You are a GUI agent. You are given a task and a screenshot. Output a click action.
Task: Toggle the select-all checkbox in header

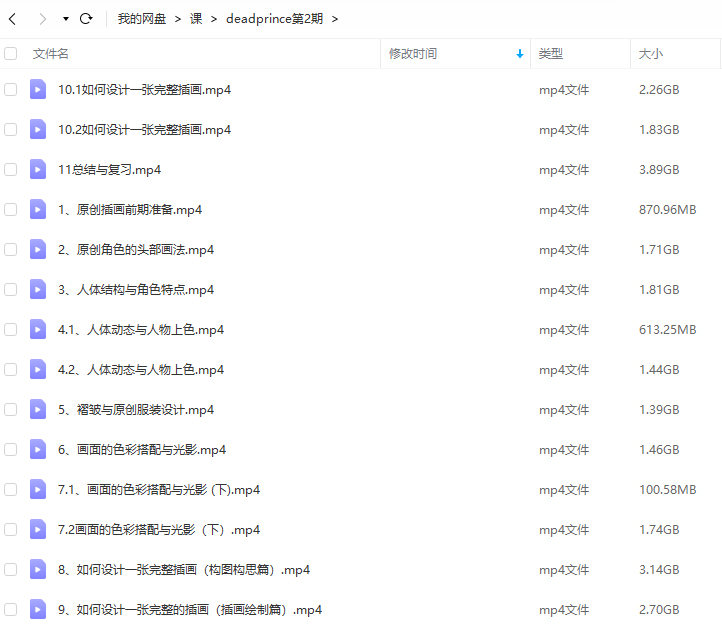(11, 54)
